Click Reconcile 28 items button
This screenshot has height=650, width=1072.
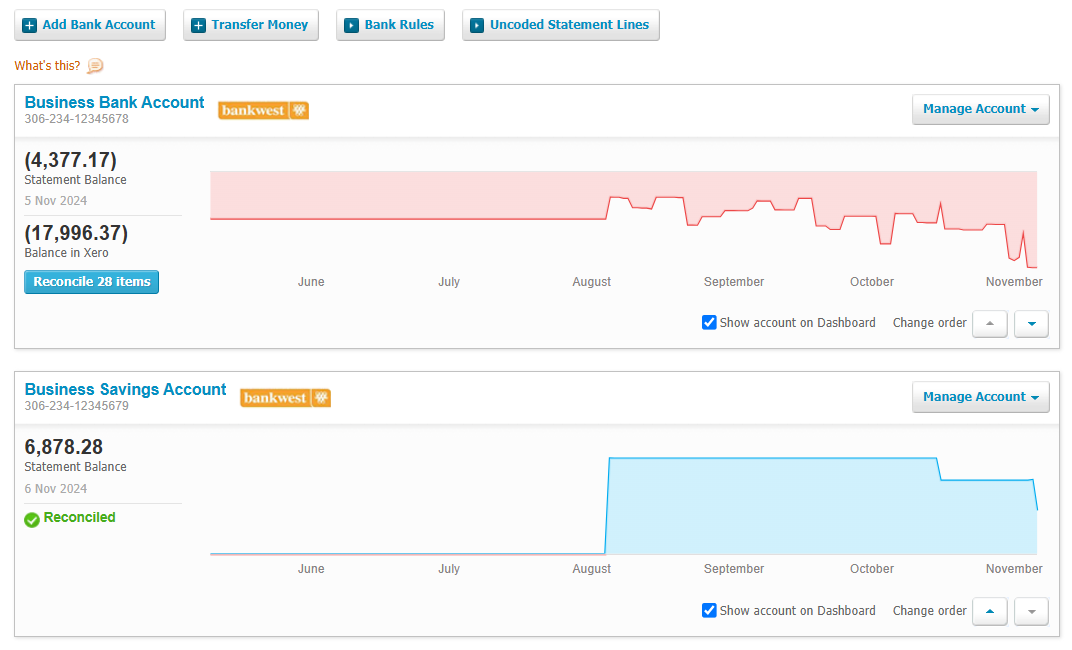coord(92,282)
